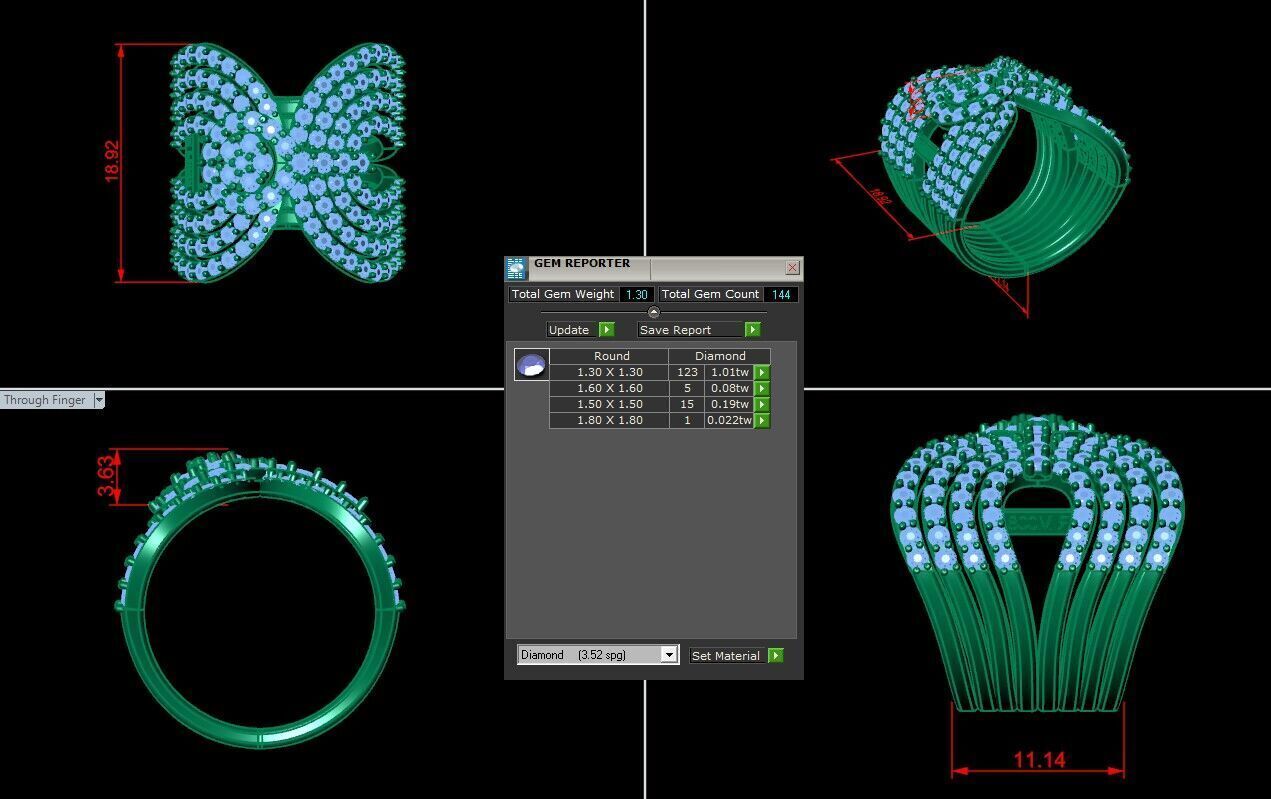1271x799 pixels.
Task: Click the count cell showing 15
Action: (x=687, y=404)
